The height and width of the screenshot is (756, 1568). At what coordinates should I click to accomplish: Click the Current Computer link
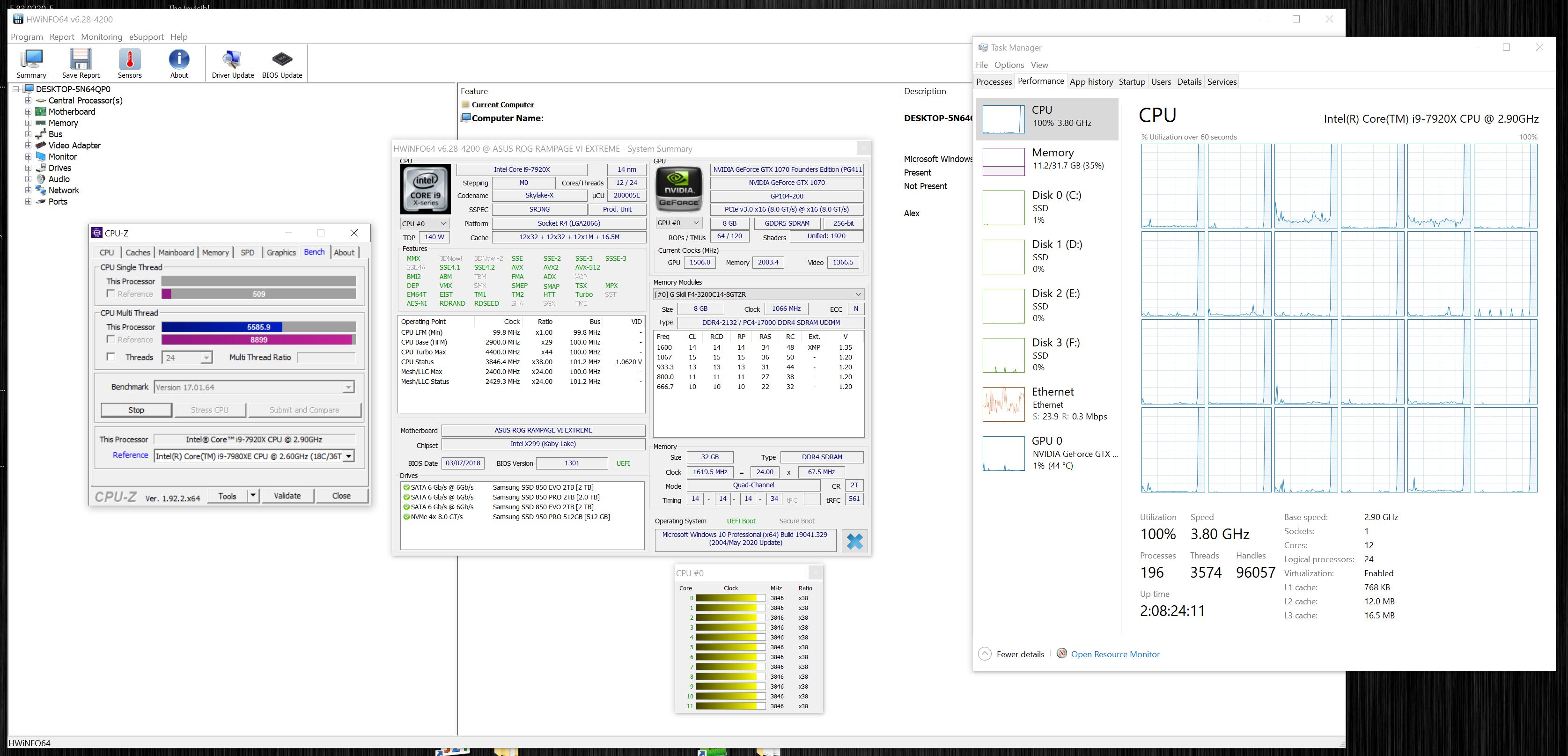(503, 104)
